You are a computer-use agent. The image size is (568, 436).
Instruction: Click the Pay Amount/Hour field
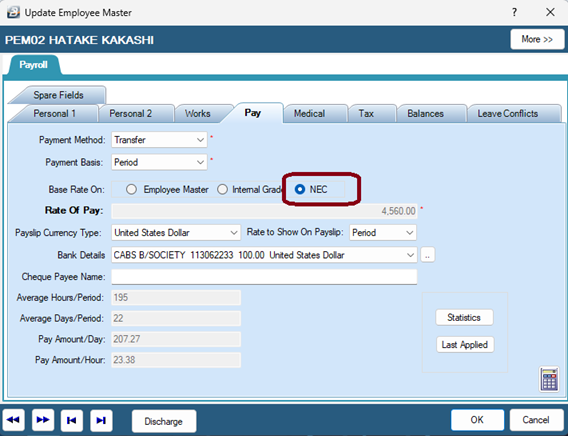pos(176,360)
